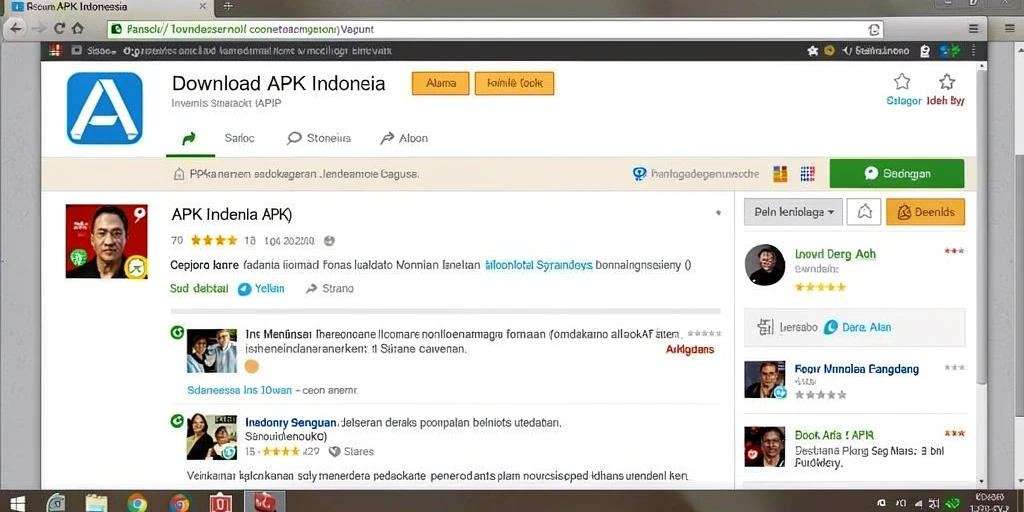The height and width of the screenshot is (512, 1024).
Task: Follow the 'Iiloonlotal Syrandoys' link
Action: [x=538, y=265]
